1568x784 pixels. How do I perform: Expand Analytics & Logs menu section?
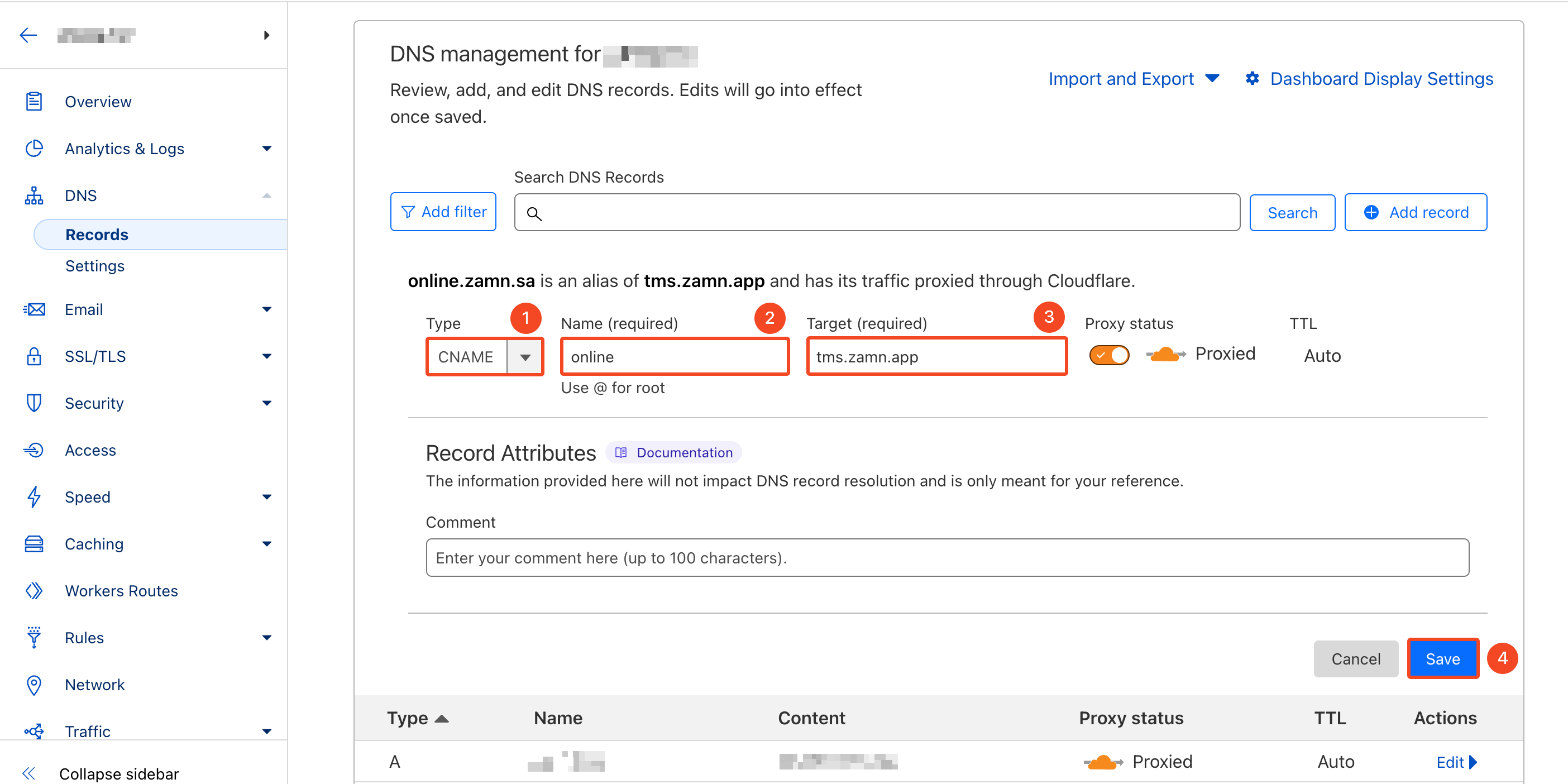(266, 149)
